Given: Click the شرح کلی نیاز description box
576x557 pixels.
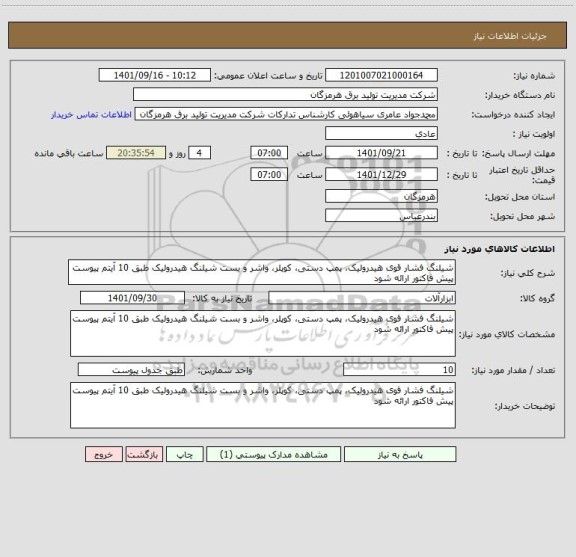Looking at the screenshot, I should (262, 272).
